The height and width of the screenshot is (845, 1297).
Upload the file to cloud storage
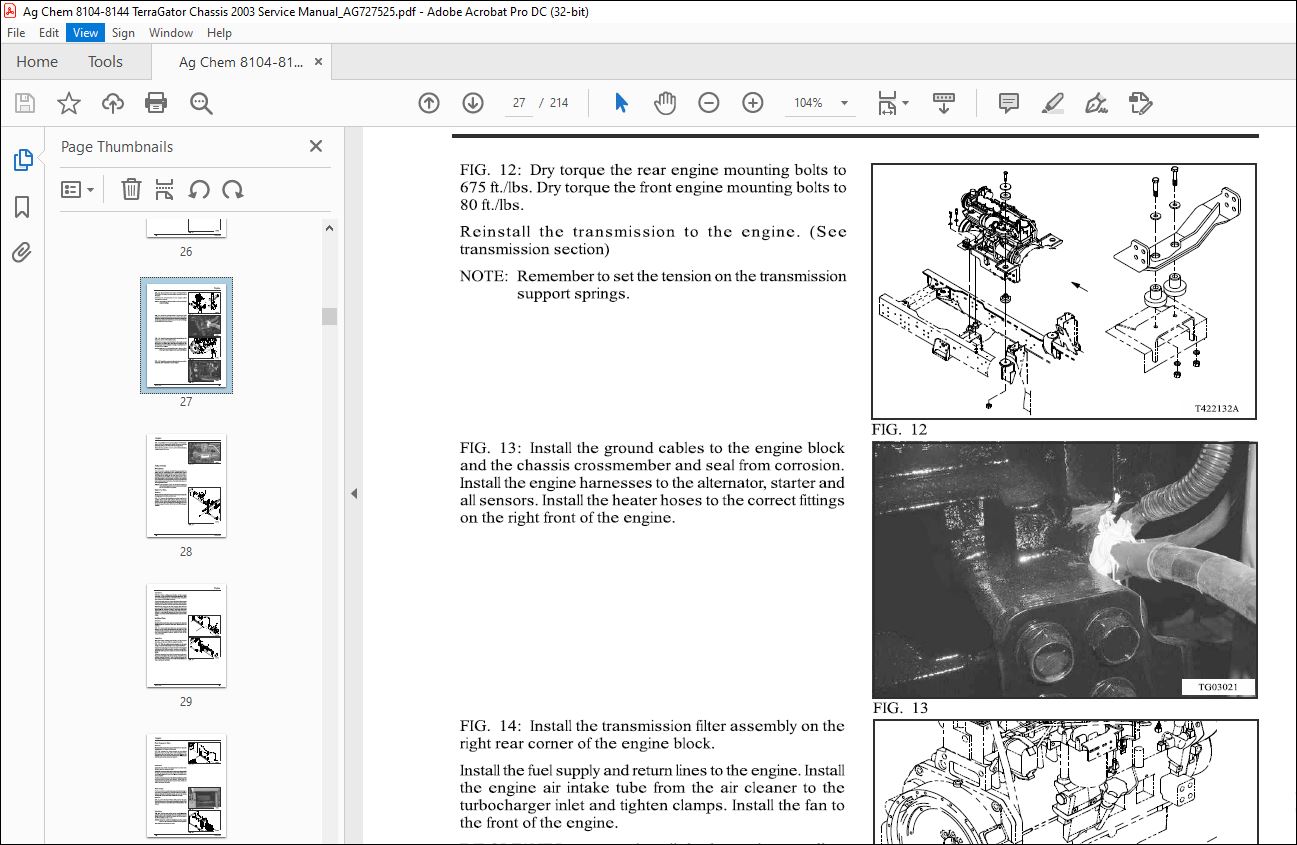tap(113, 103)
